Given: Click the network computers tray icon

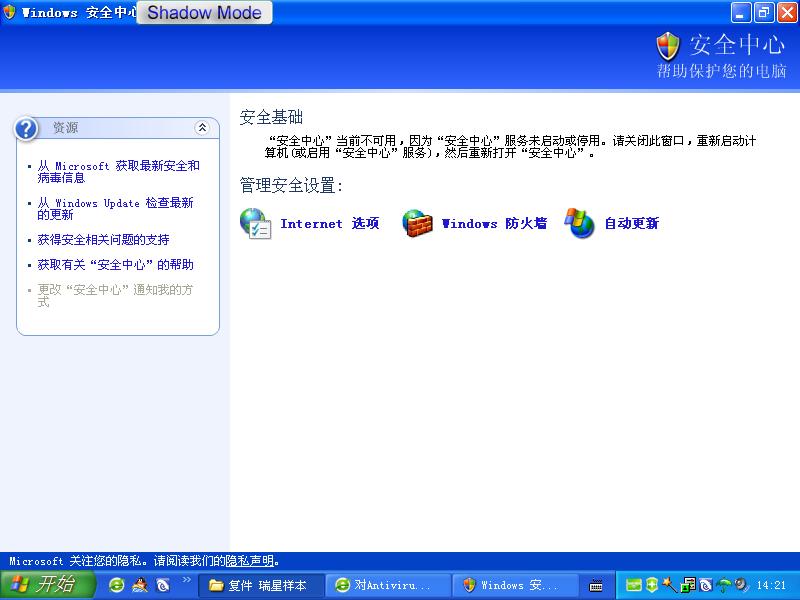Looking at the screenshot, I should tap(688, 585).
